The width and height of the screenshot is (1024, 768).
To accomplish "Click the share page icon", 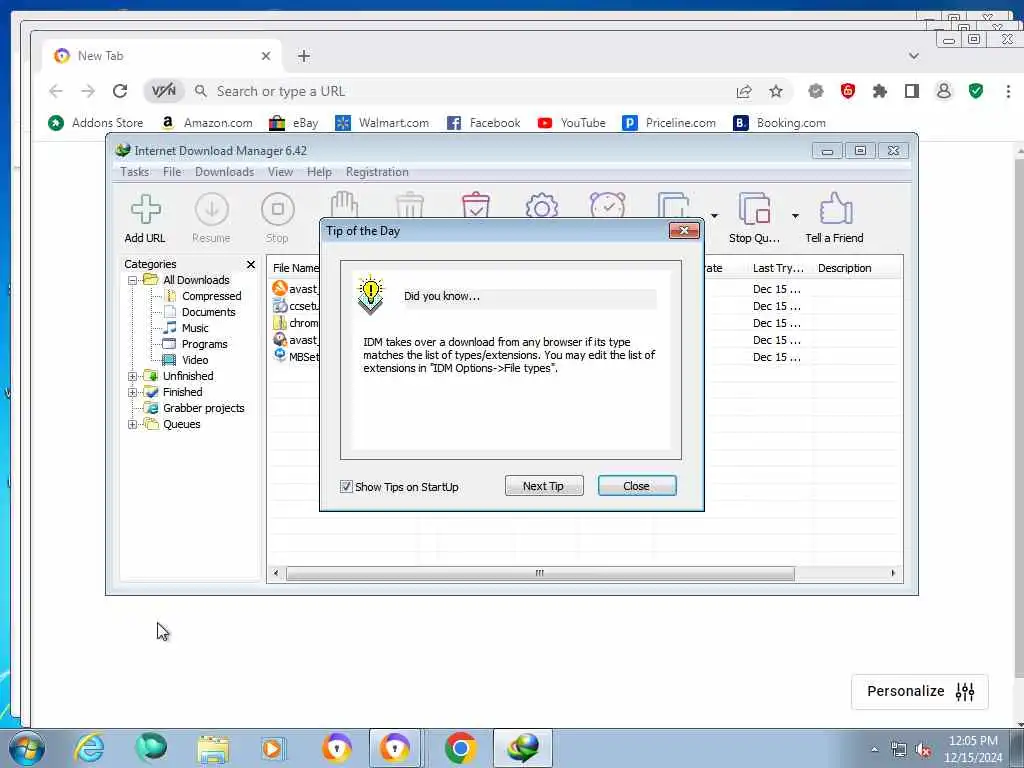I will [744, 91].
